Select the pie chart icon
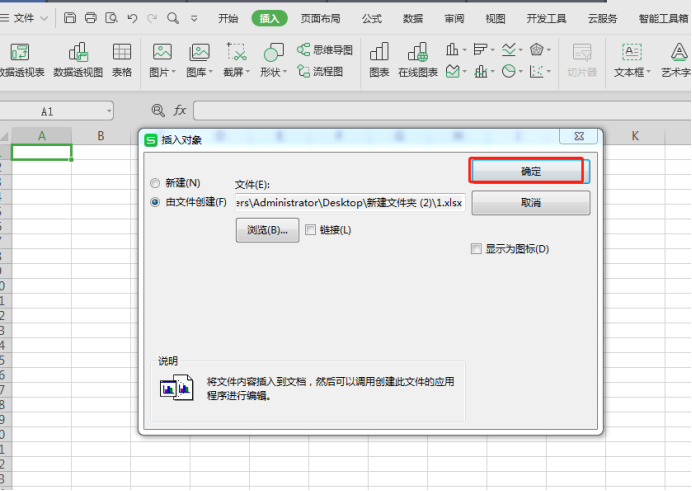Viewport: 692px width, 491px height. point(508,71)
